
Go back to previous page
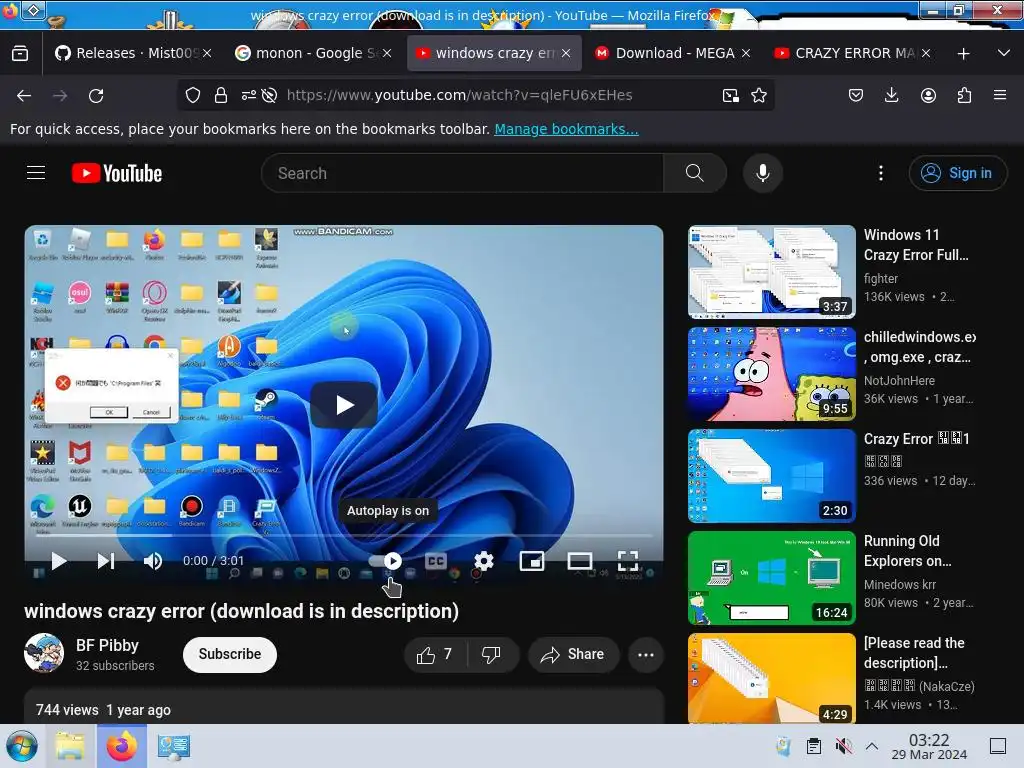[24, 95]
